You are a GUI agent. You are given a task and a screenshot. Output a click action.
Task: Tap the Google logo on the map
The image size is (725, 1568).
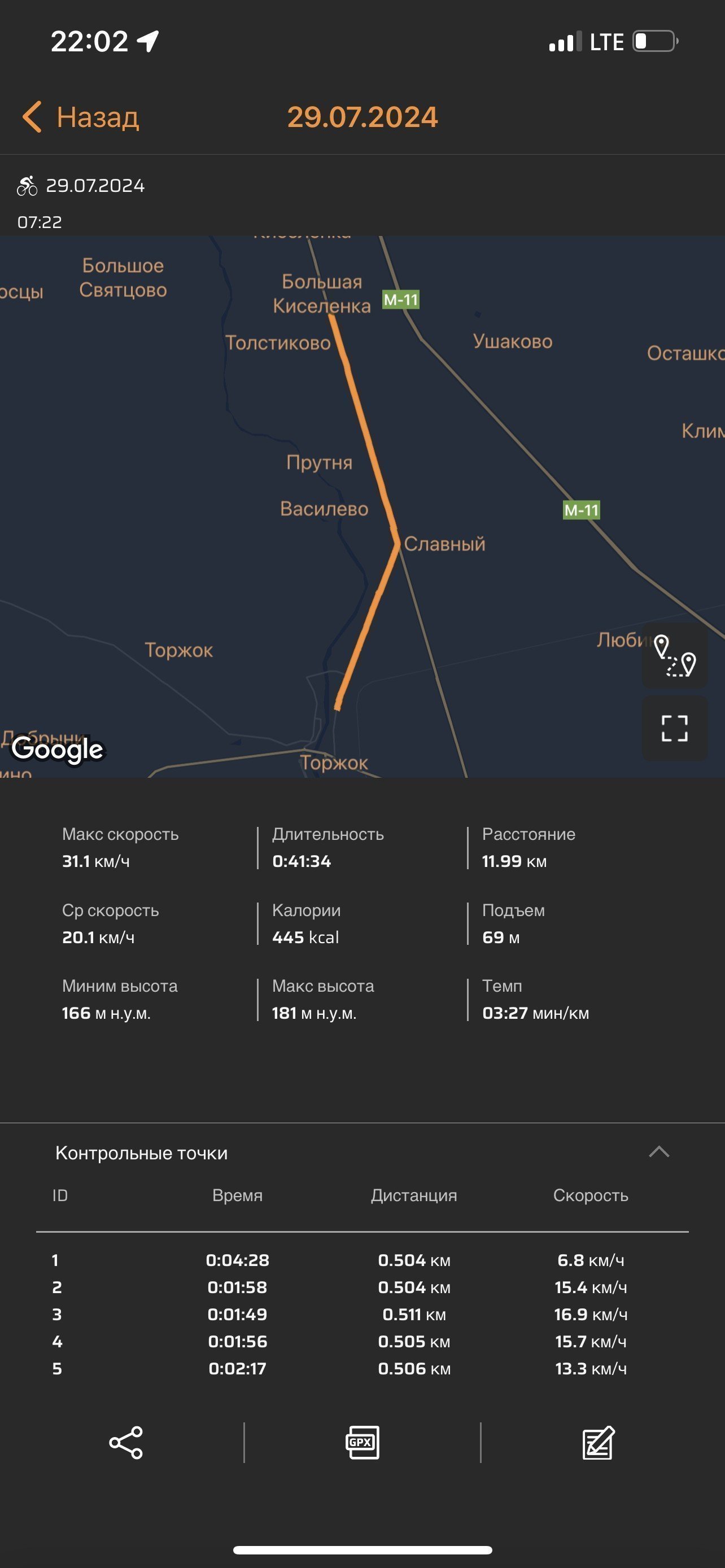[58, 750]
